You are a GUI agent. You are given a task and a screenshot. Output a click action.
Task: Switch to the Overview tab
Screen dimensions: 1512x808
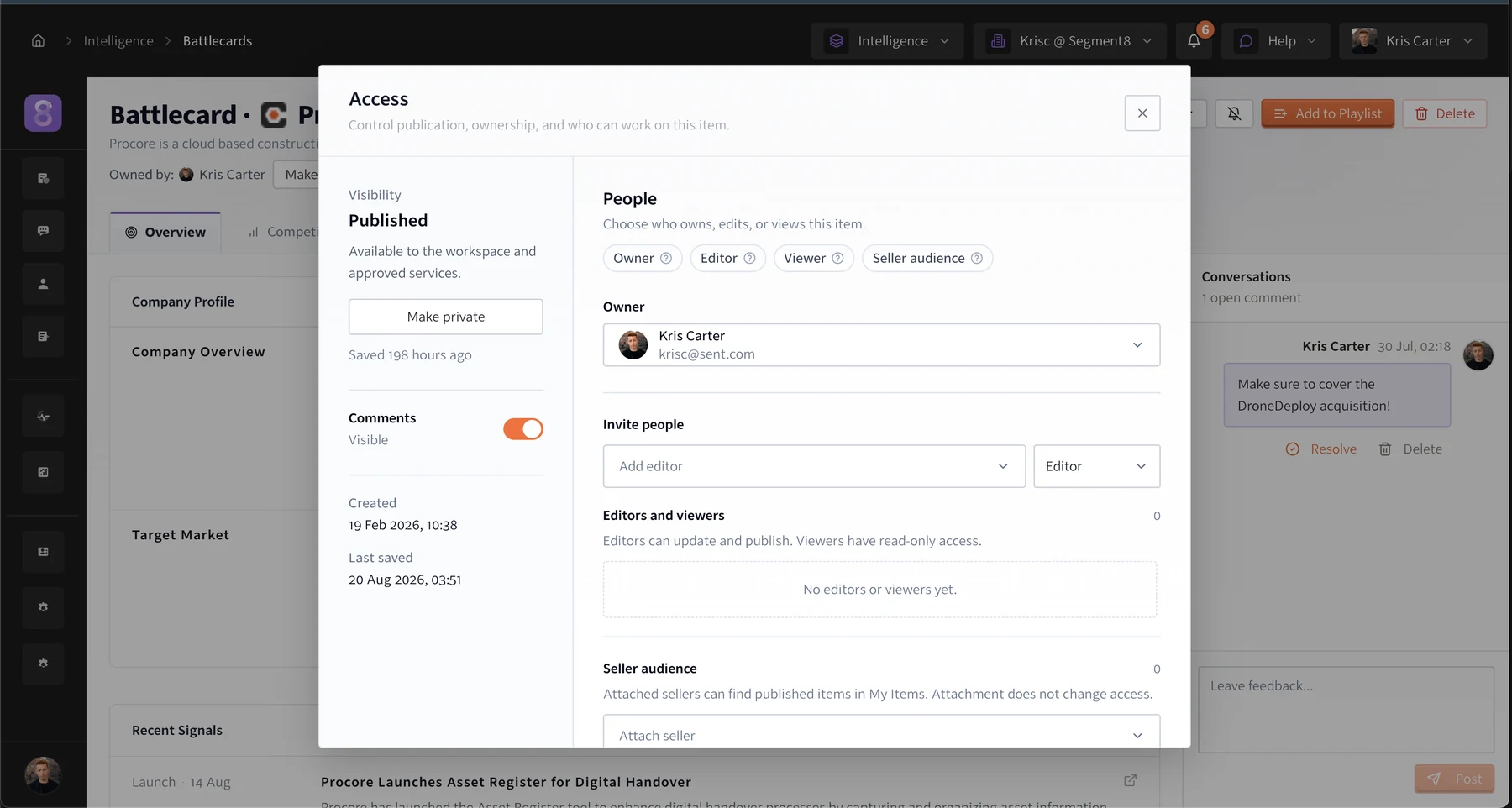click(165, 233)
